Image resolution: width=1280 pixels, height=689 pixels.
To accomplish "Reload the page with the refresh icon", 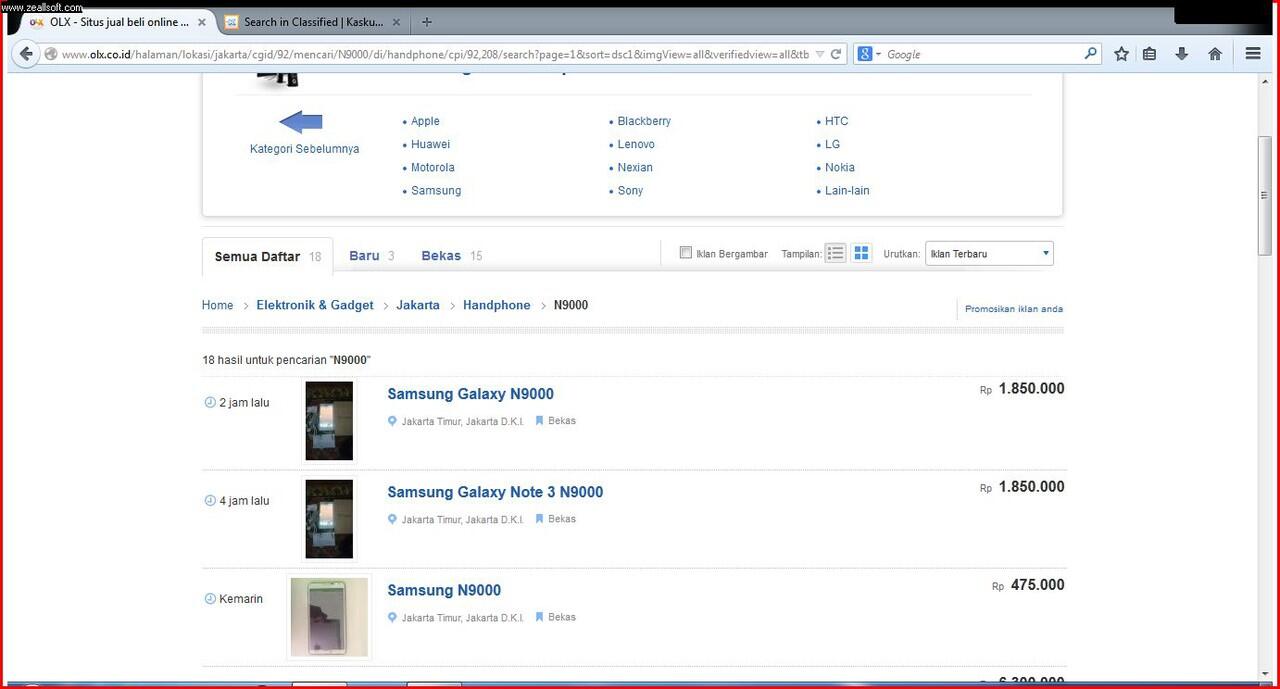I will pyautogui.click(x=836, y=54).
